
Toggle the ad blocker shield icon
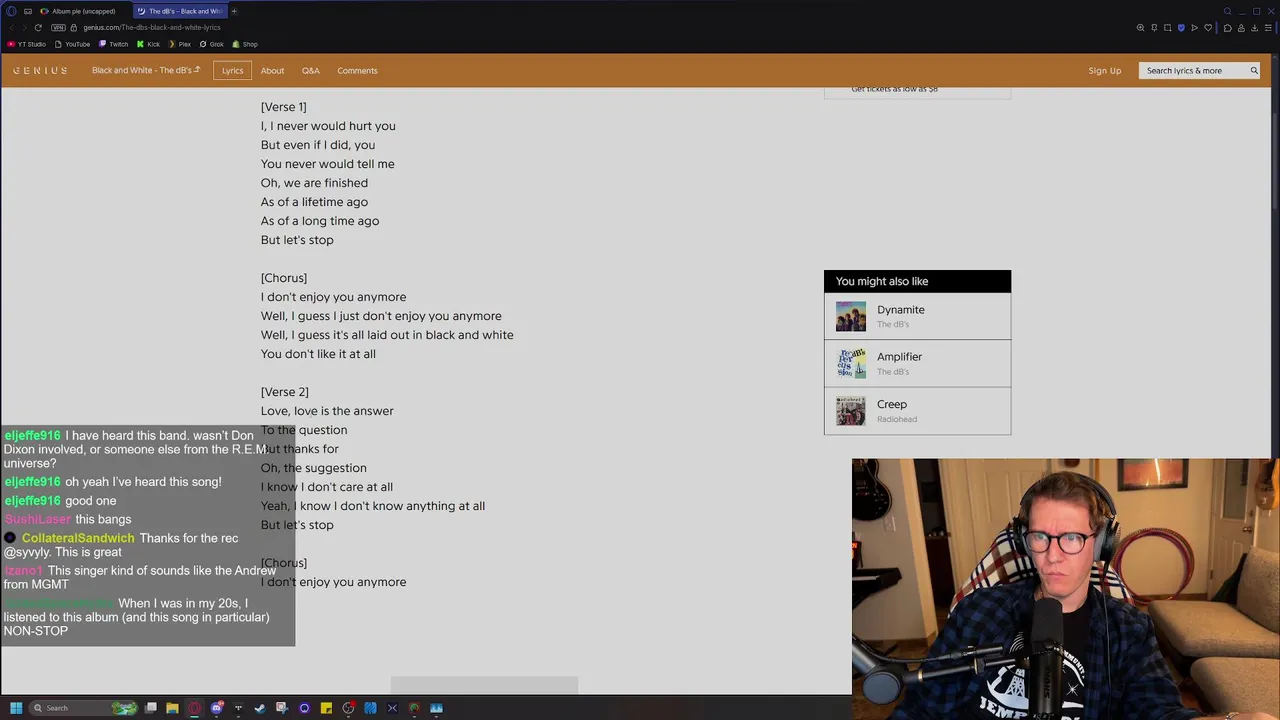(1181, 27)
